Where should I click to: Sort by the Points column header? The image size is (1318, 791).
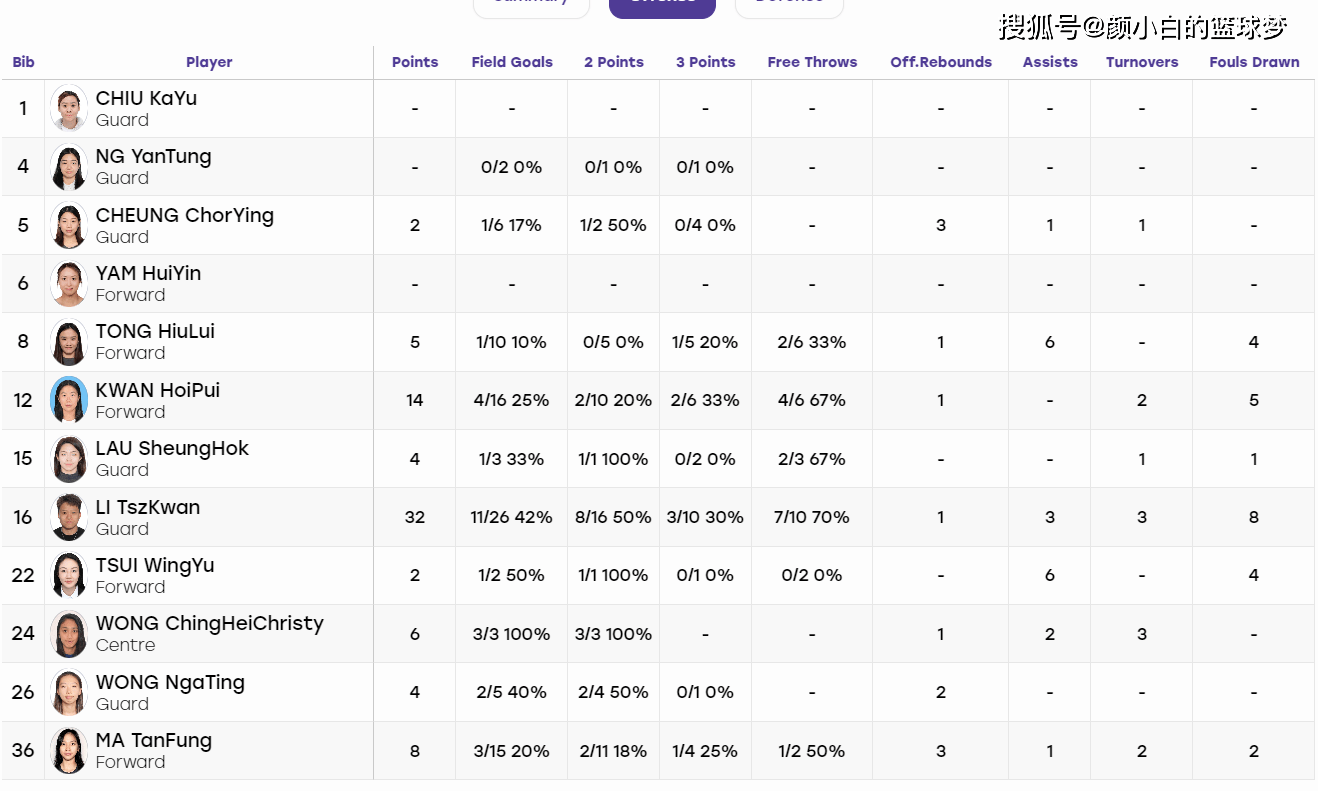tap(415, 62)
